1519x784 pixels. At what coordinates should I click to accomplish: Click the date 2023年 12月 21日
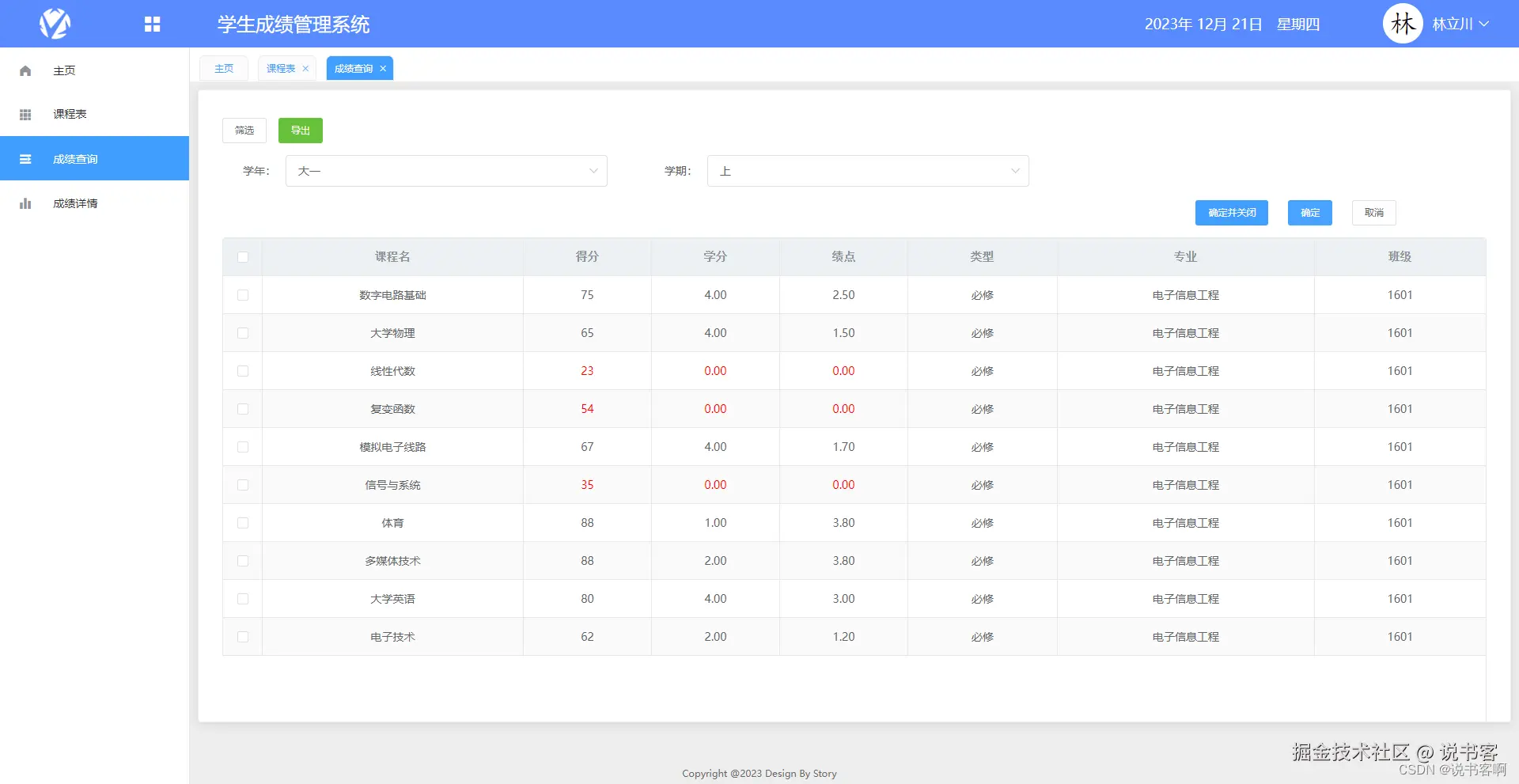[1203, 25]
